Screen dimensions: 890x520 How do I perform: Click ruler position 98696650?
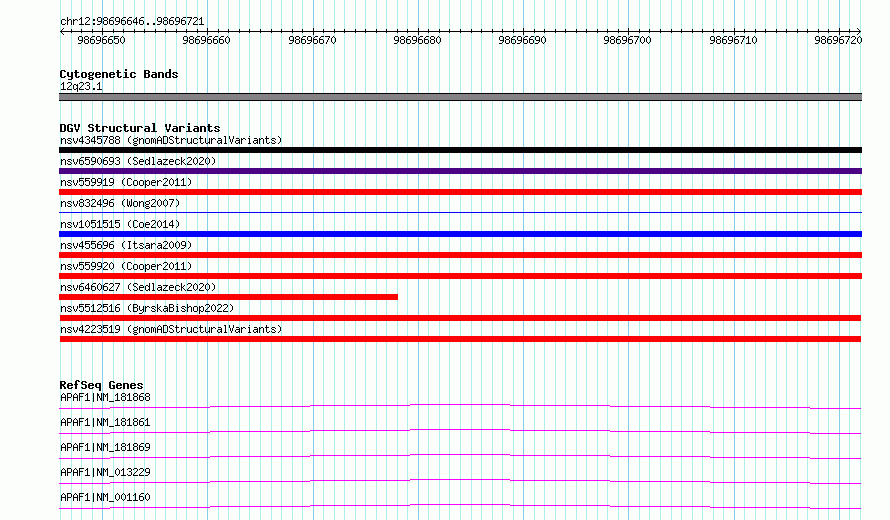[101, 40]
